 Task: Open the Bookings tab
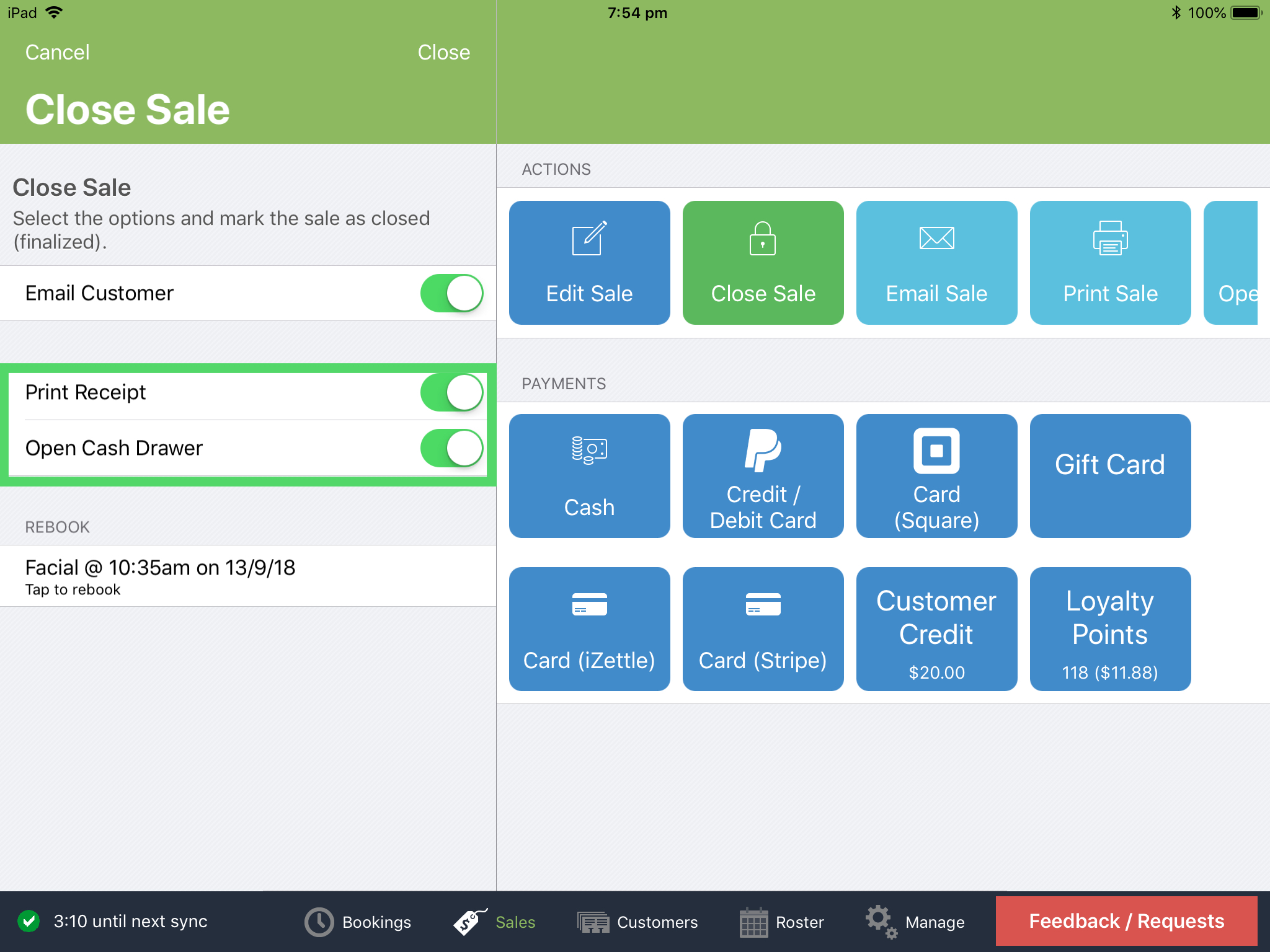click(358, 922)
